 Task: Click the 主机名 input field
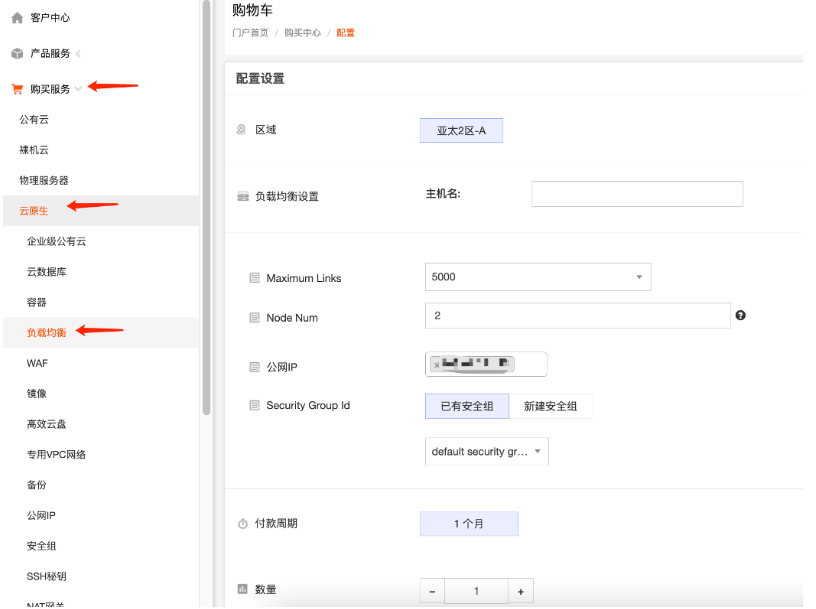(x=637, y=193)
